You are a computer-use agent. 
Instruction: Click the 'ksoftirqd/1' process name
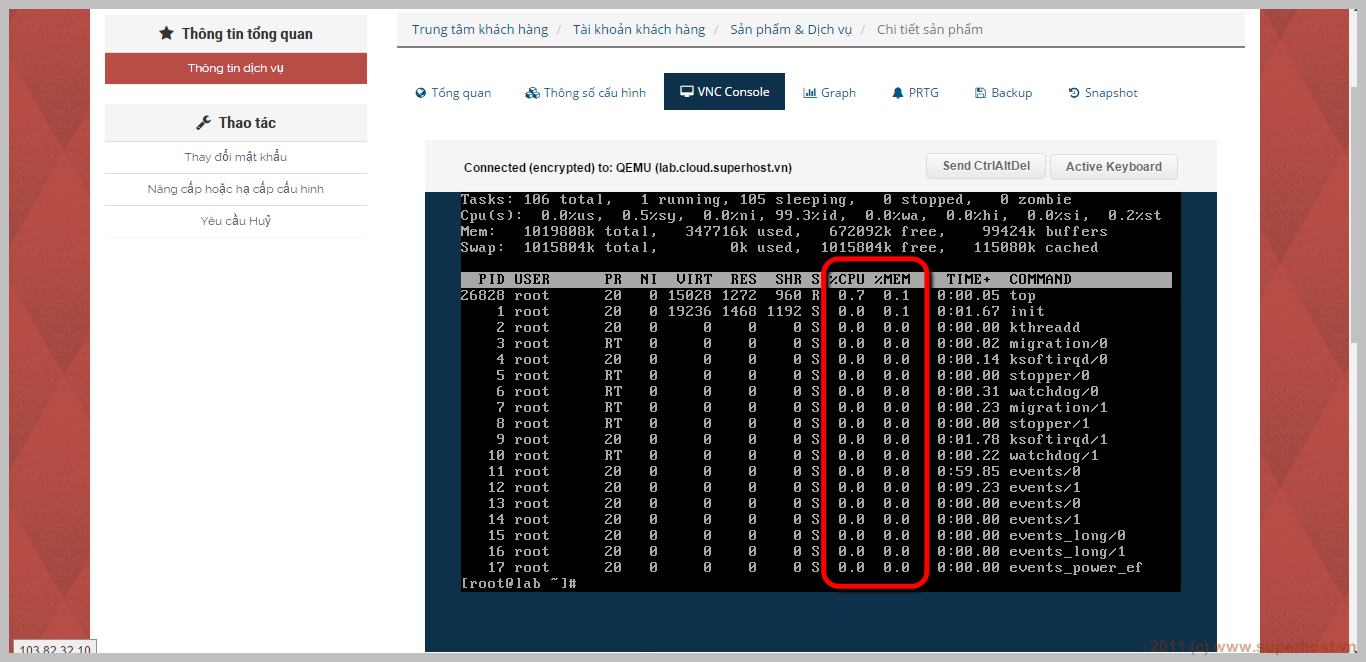(1058, 440)
